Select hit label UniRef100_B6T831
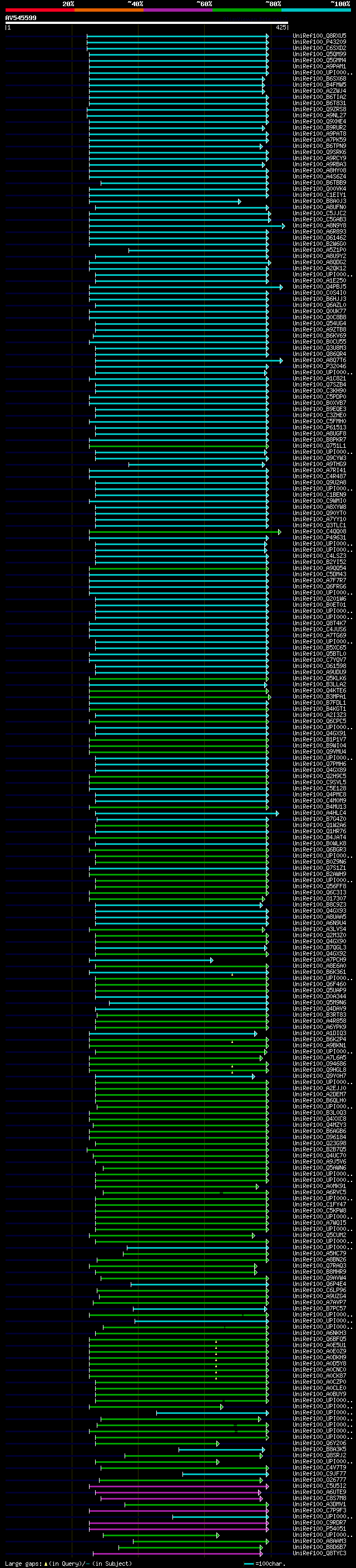The width and height of the screenshot is (356, 1568). click(x=319, y=103)
